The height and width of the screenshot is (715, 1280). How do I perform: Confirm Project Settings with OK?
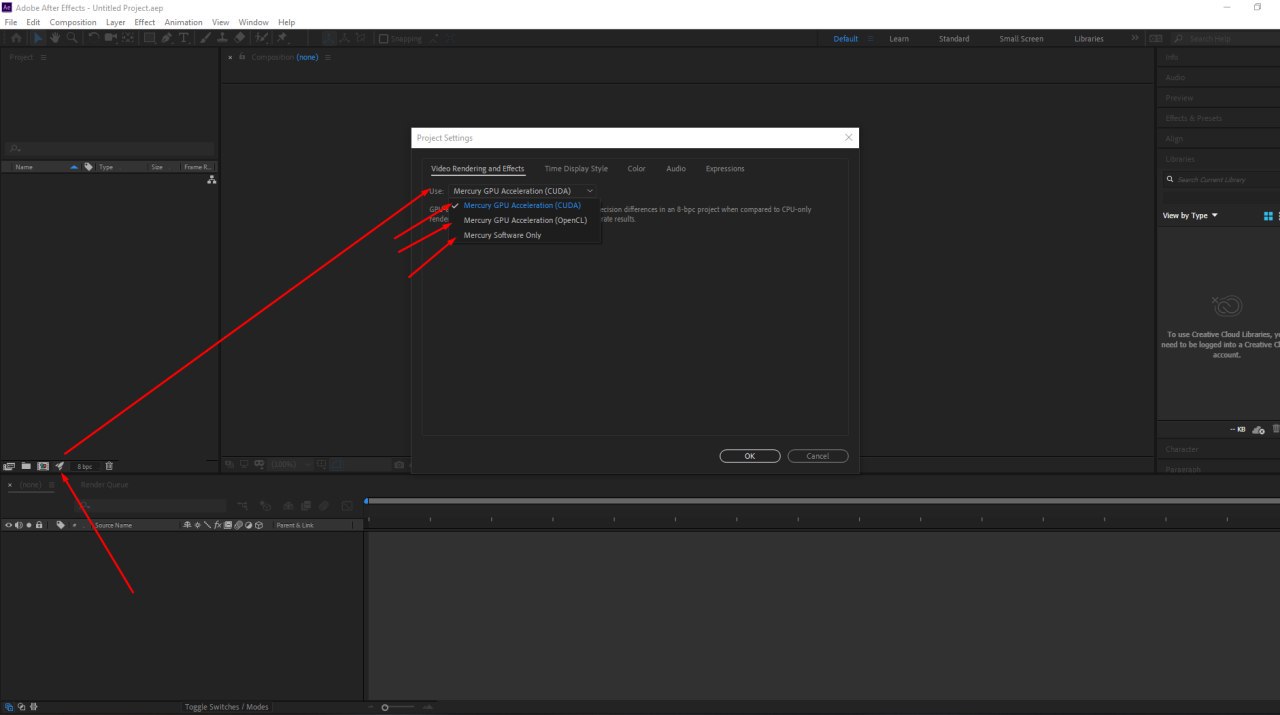[x=750, y=456]
